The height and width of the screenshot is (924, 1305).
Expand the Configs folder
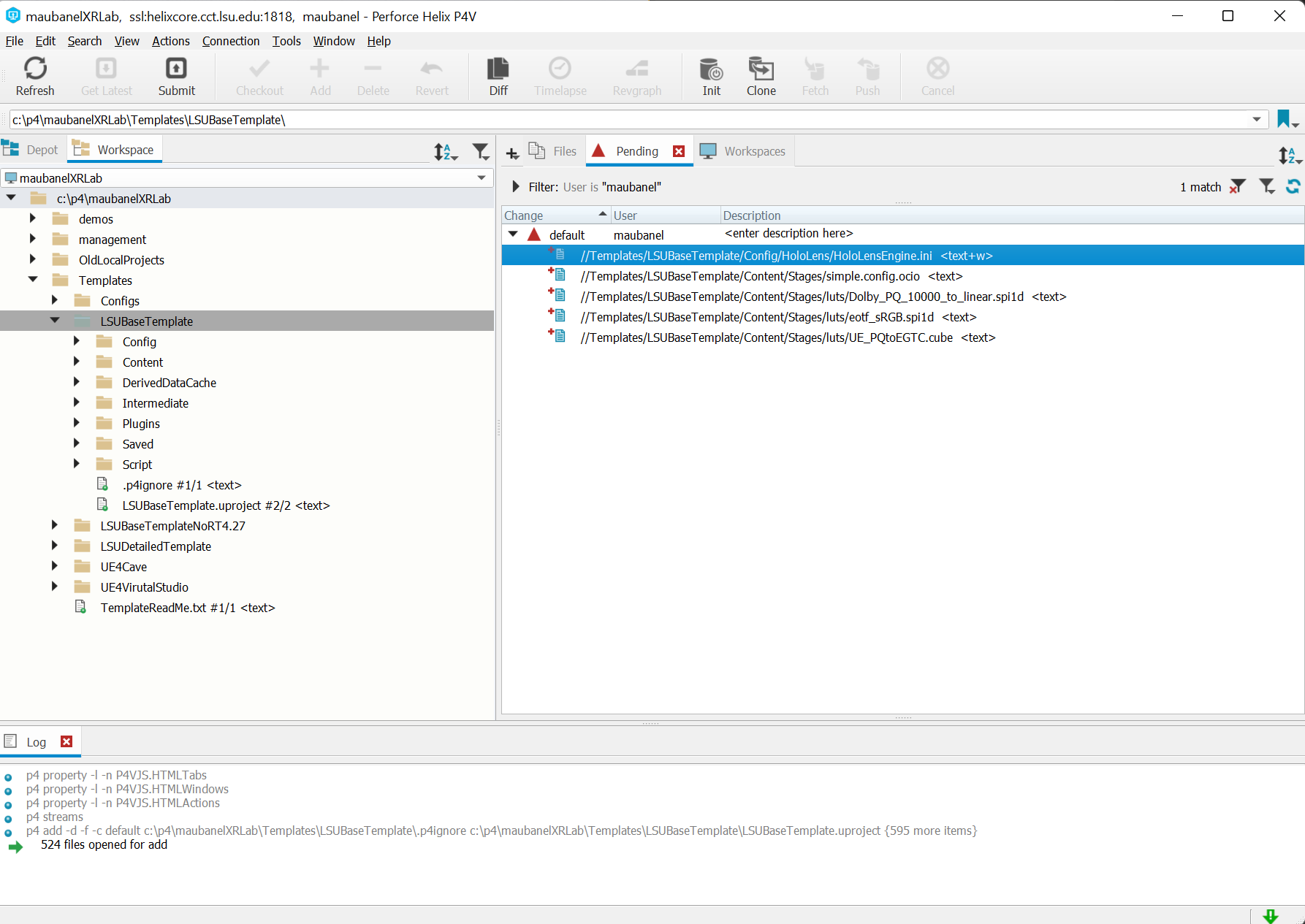coord(54,300)
